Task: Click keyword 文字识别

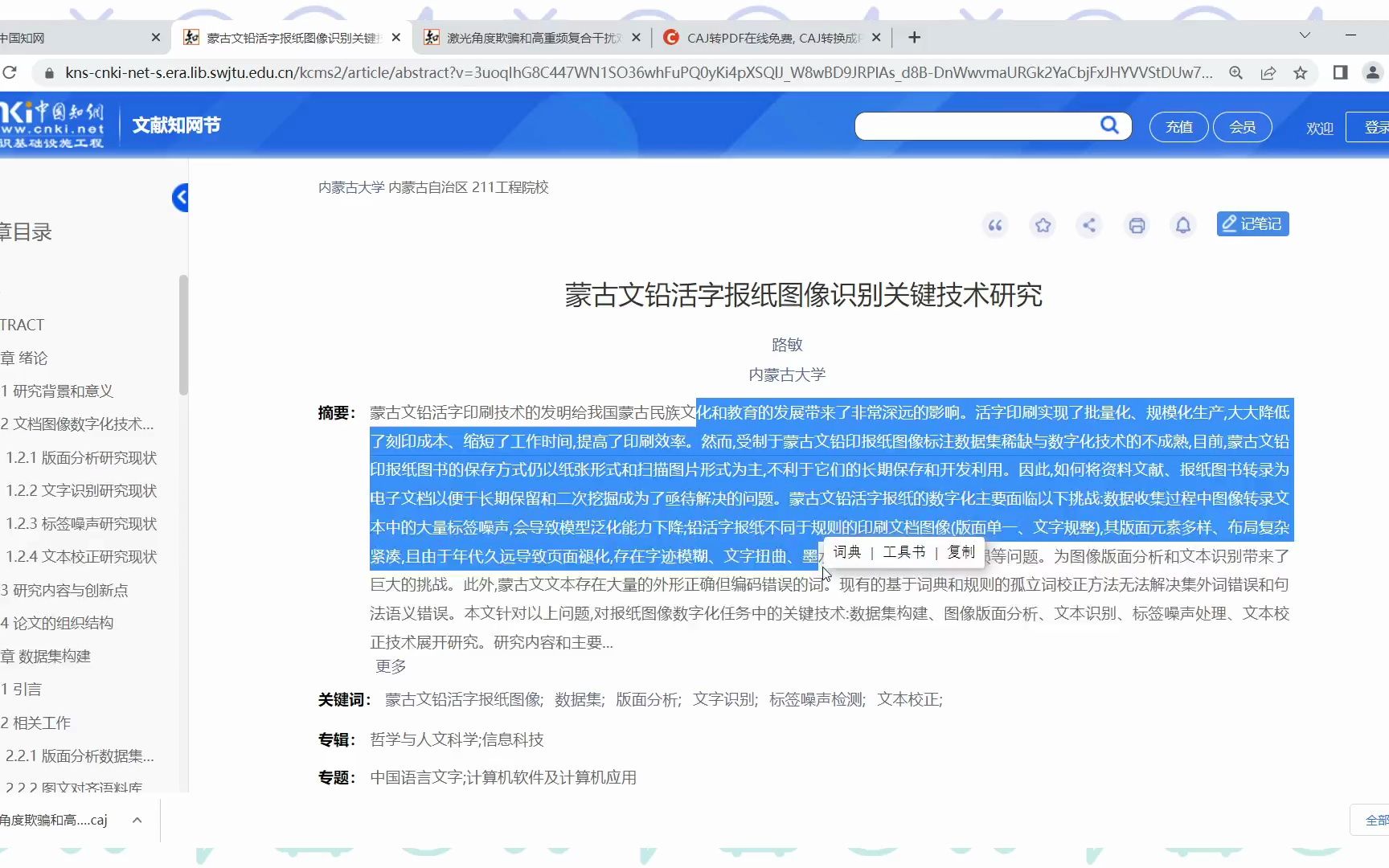Action: click(x=725, y=700)
